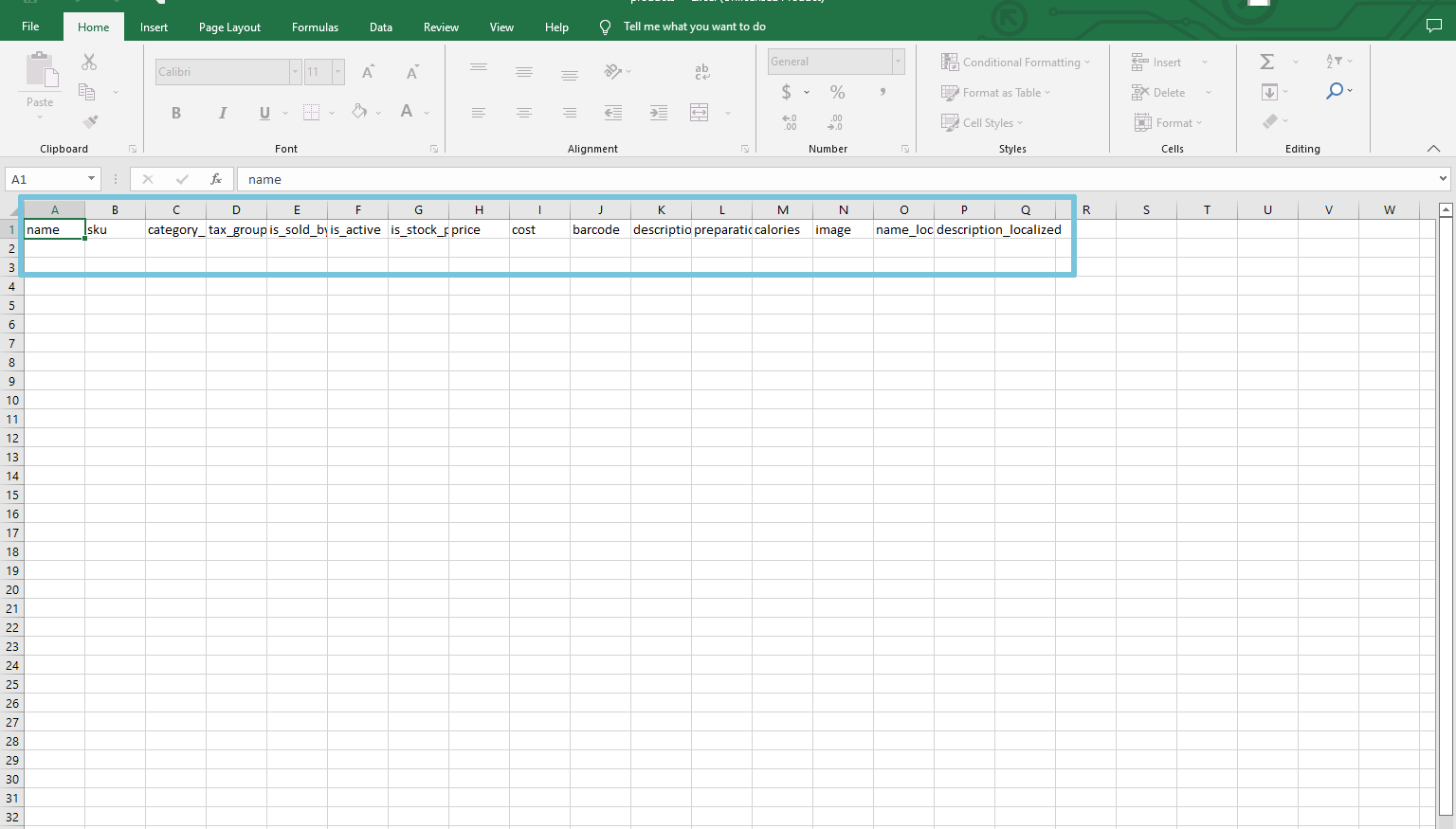Click the Fill down arrow icon
1456x829 pixels.
1269,92
